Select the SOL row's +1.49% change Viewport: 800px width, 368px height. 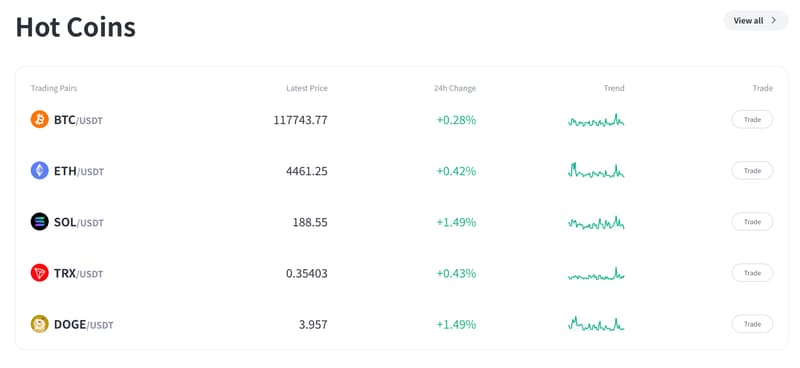pos(456,222)
